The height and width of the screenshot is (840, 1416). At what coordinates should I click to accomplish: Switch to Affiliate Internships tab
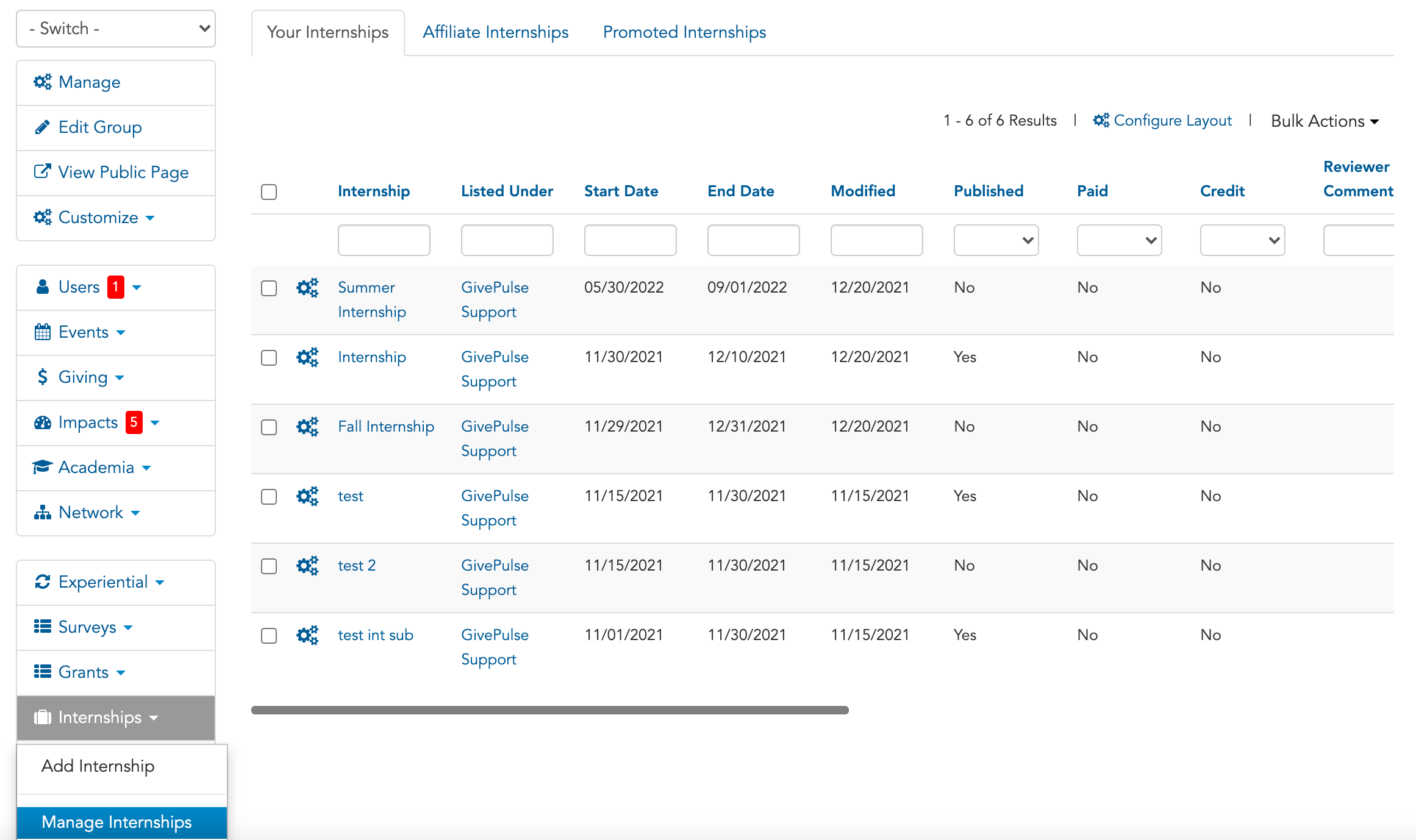pyautogui.click(x=496, y=32)
